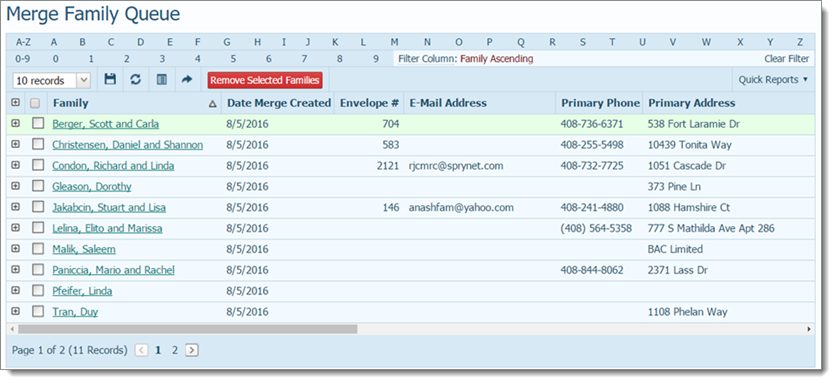Tick the select-all checkbox in header

35,103
